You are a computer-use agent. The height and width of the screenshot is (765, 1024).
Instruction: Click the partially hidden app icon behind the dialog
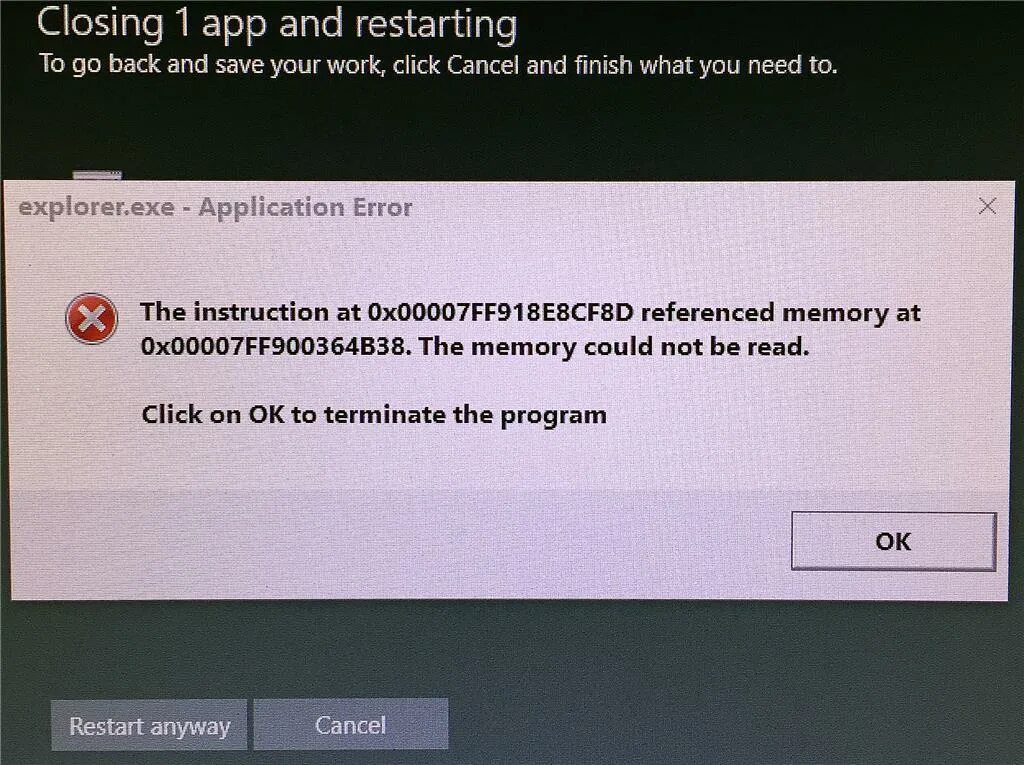[97, 175]
